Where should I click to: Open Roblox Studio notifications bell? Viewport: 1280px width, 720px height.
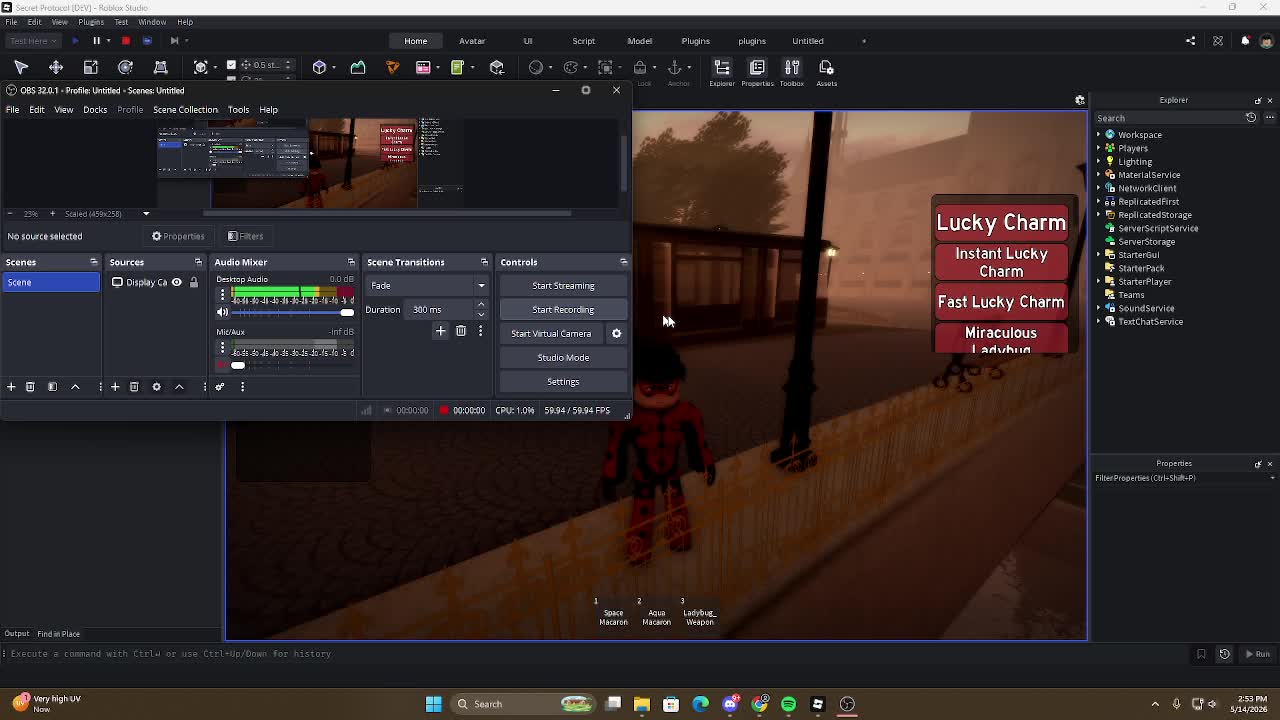coord(1245,41)
